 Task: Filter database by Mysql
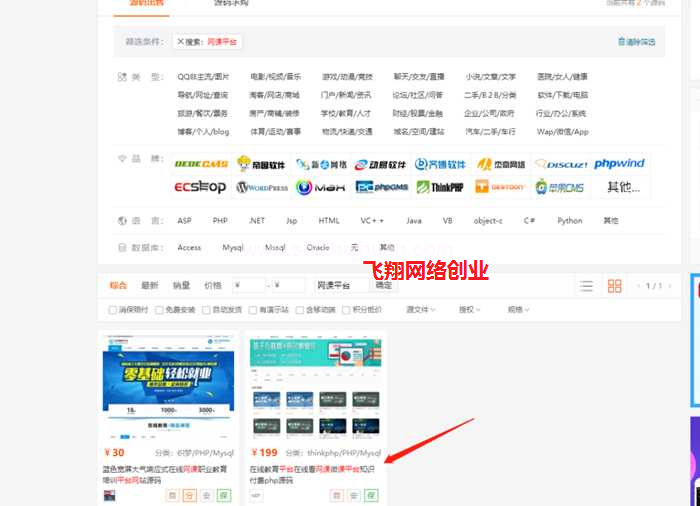233,247
